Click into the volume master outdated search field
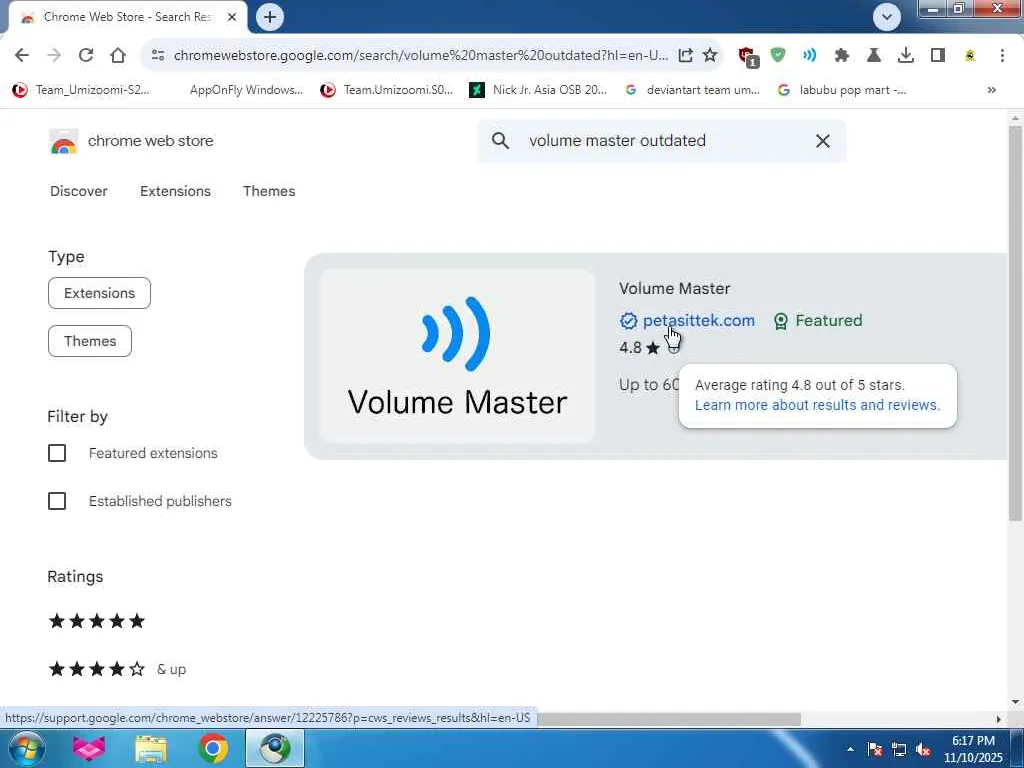 pyautogui.click(x=662, y=140)
